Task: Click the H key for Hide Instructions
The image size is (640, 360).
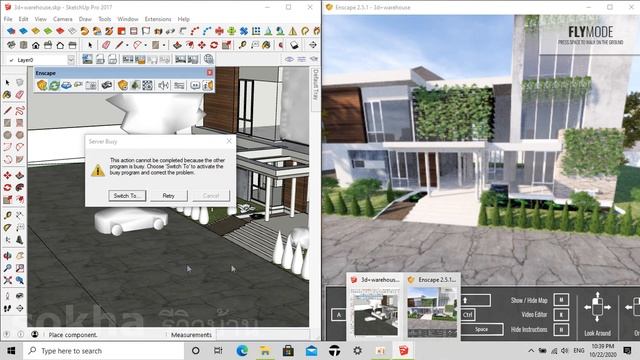Action: point(561,329)
